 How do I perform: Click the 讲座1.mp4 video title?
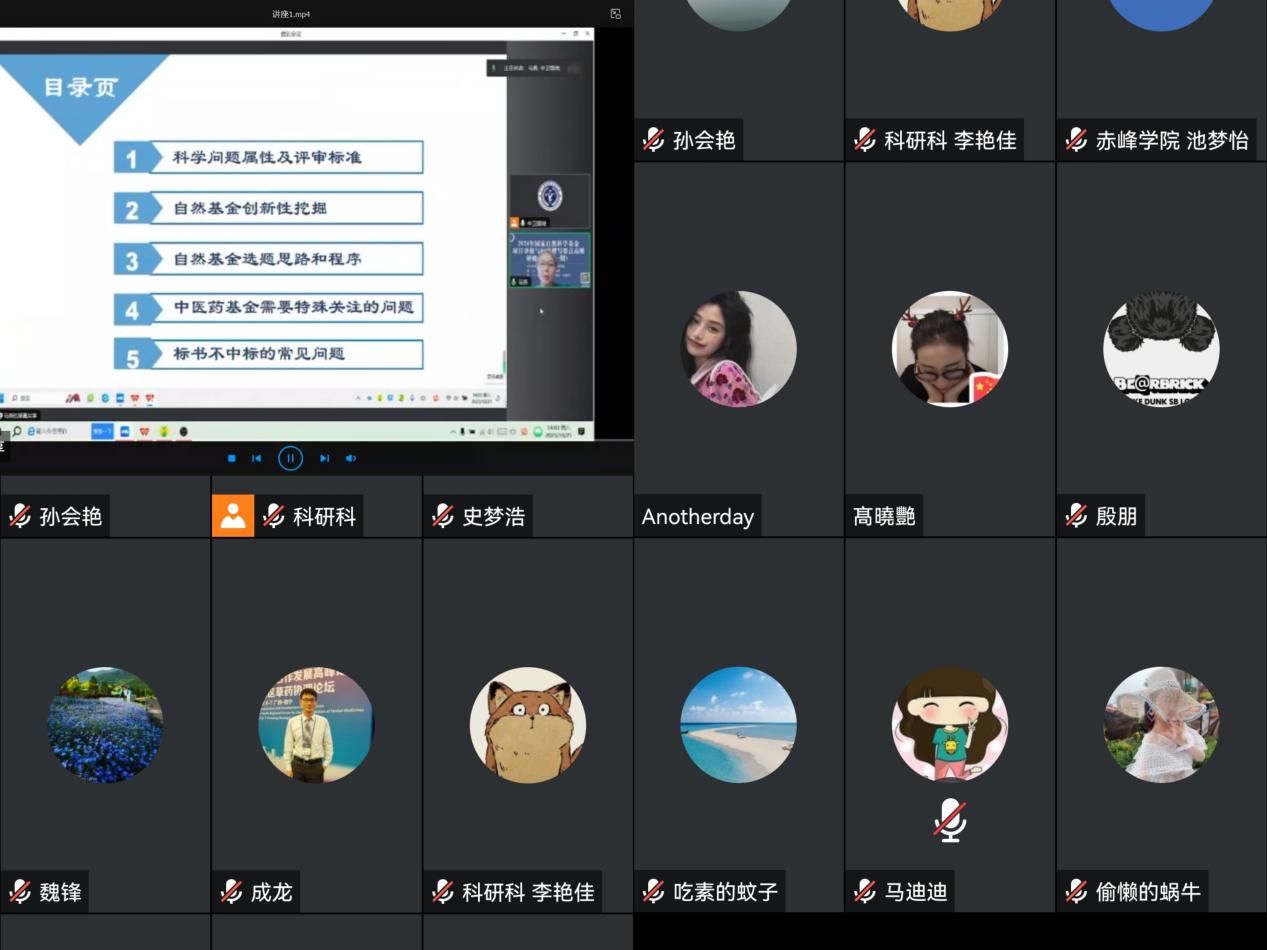[291, 14]
